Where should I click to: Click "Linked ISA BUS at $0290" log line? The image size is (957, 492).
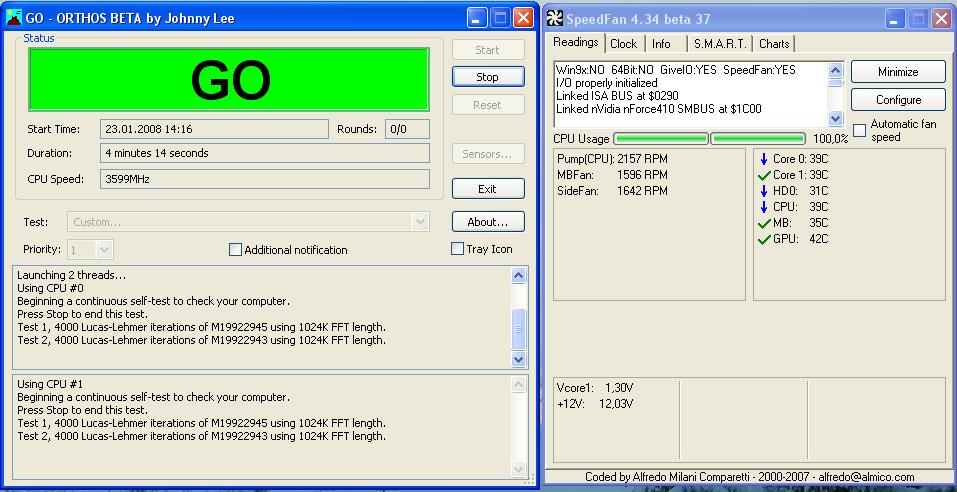tap(617, 96)
